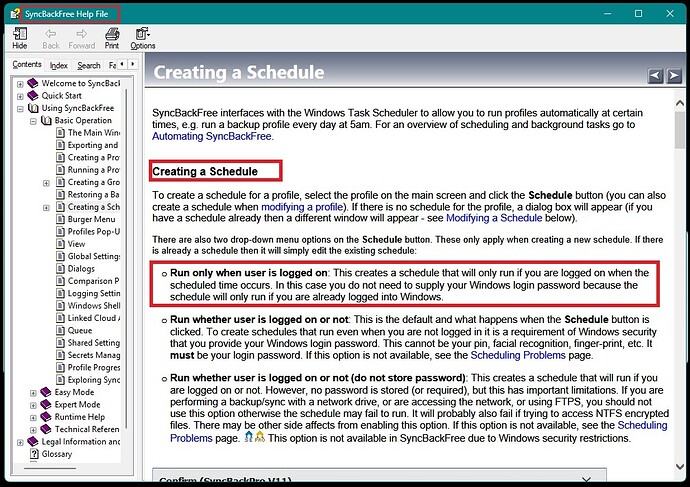The image size is (690, 487).
Task: Click the Glossary page icon in tree
Action: (33, 453)
